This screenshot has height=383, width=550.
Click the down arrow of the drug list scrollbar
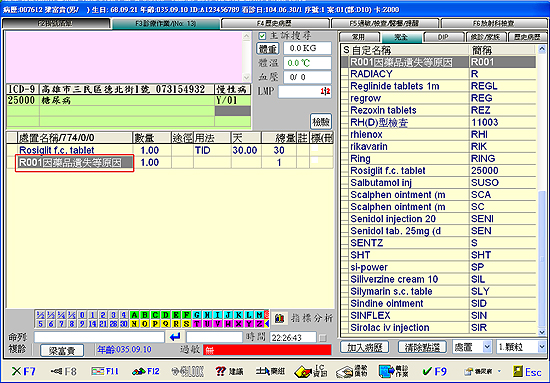pyautogui.click(x=542, y=332)
